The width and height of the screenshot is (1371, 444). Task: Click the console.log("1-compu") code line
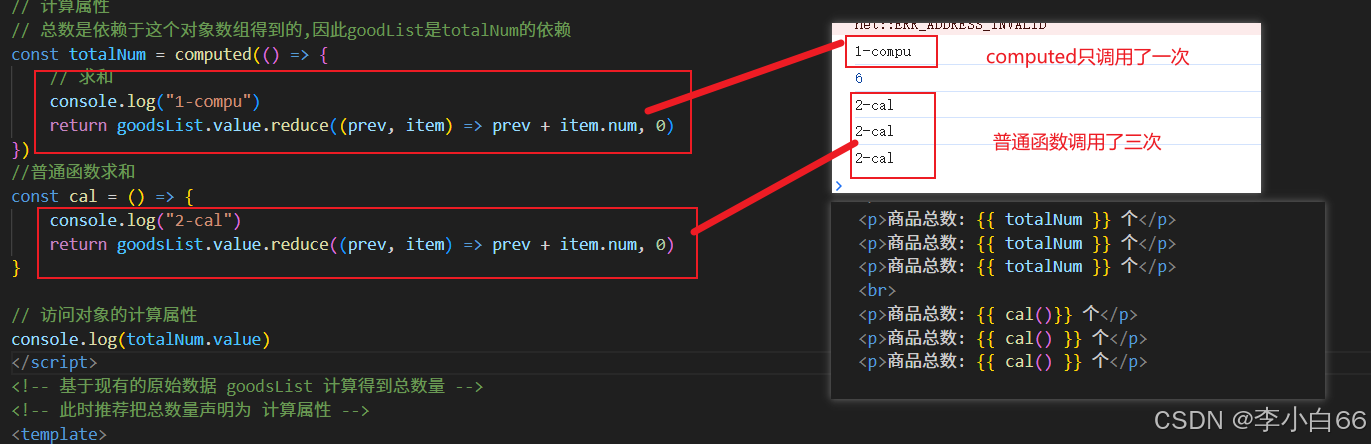pyautogui.click(x=155, y=102)
